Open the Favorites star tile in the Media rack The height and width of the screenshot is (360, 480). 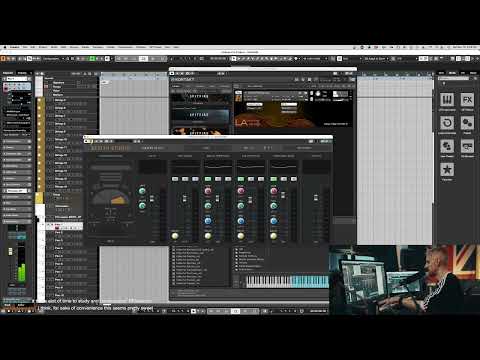click(x=447, y=170)
